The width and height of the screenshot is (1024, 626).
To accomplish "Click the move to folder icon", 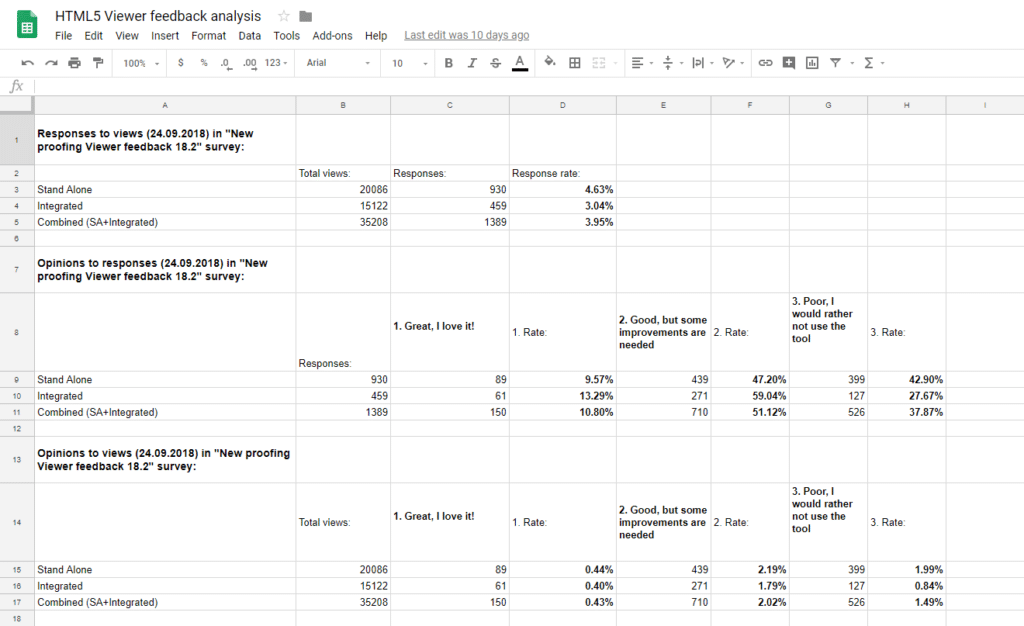I will pyautogui.click(x=306, y=16).
